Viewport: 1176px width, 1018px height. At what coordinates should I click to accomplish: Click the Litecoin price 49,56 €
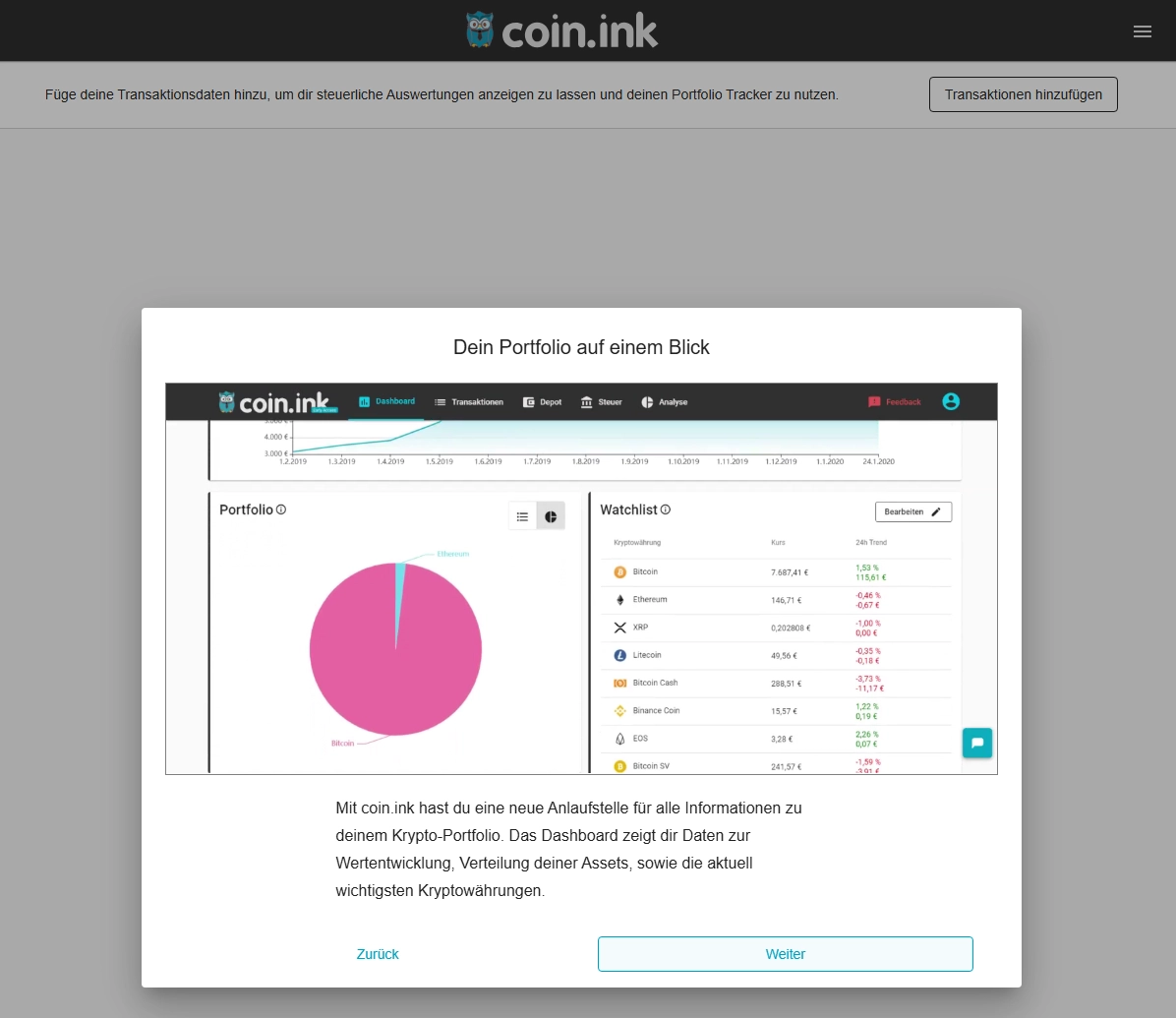coord(784,656)
